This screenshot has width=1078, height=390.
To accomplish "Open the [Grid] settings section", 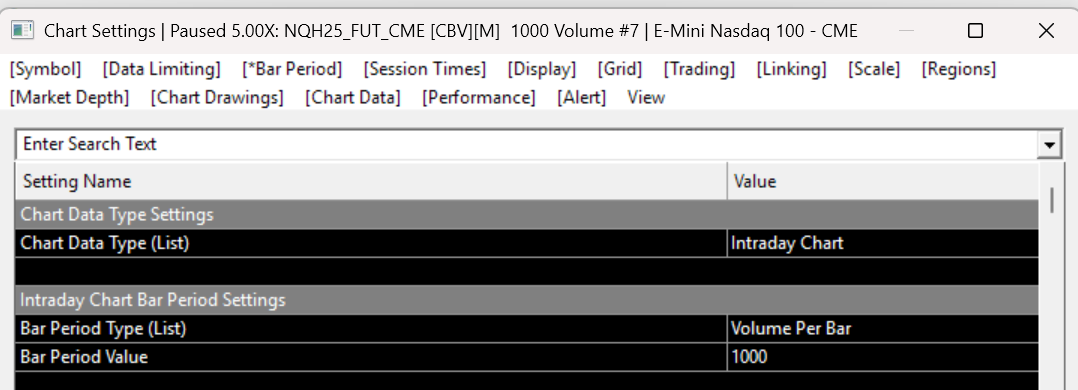I will pos(619,69).
